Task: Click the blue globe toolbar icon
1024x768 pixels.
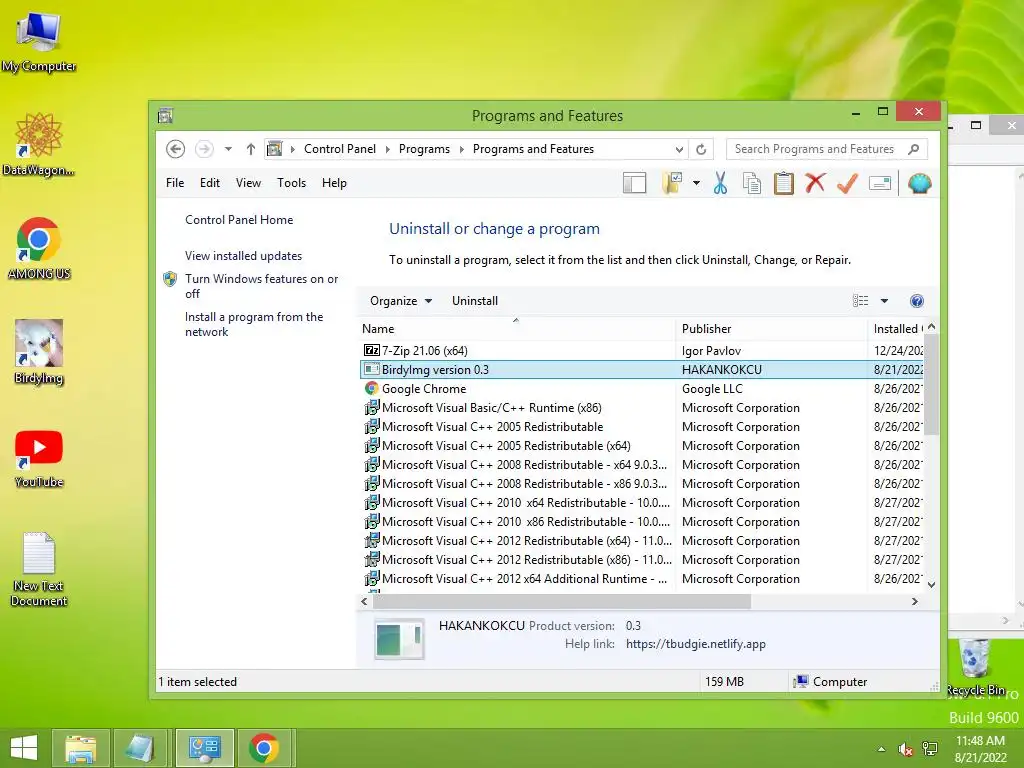Action: click(x=920, y=184)
